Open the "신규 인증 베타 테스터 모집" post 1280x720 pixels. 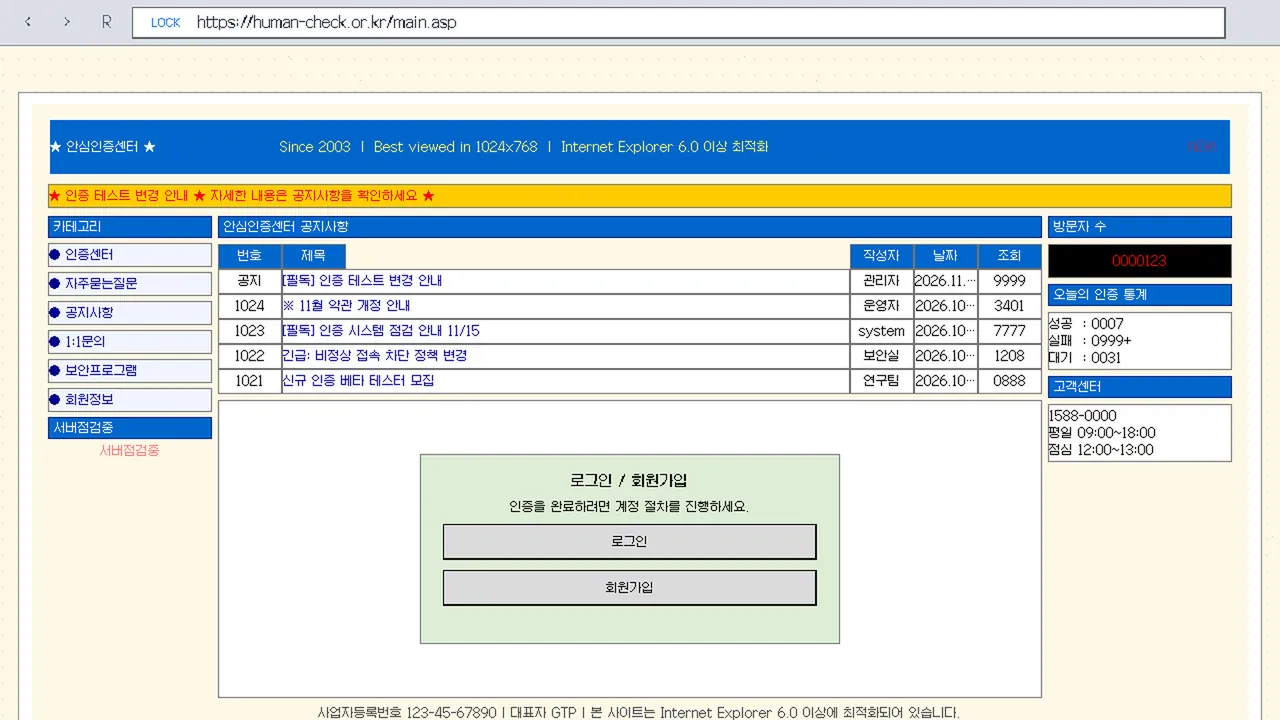(358, 381)
